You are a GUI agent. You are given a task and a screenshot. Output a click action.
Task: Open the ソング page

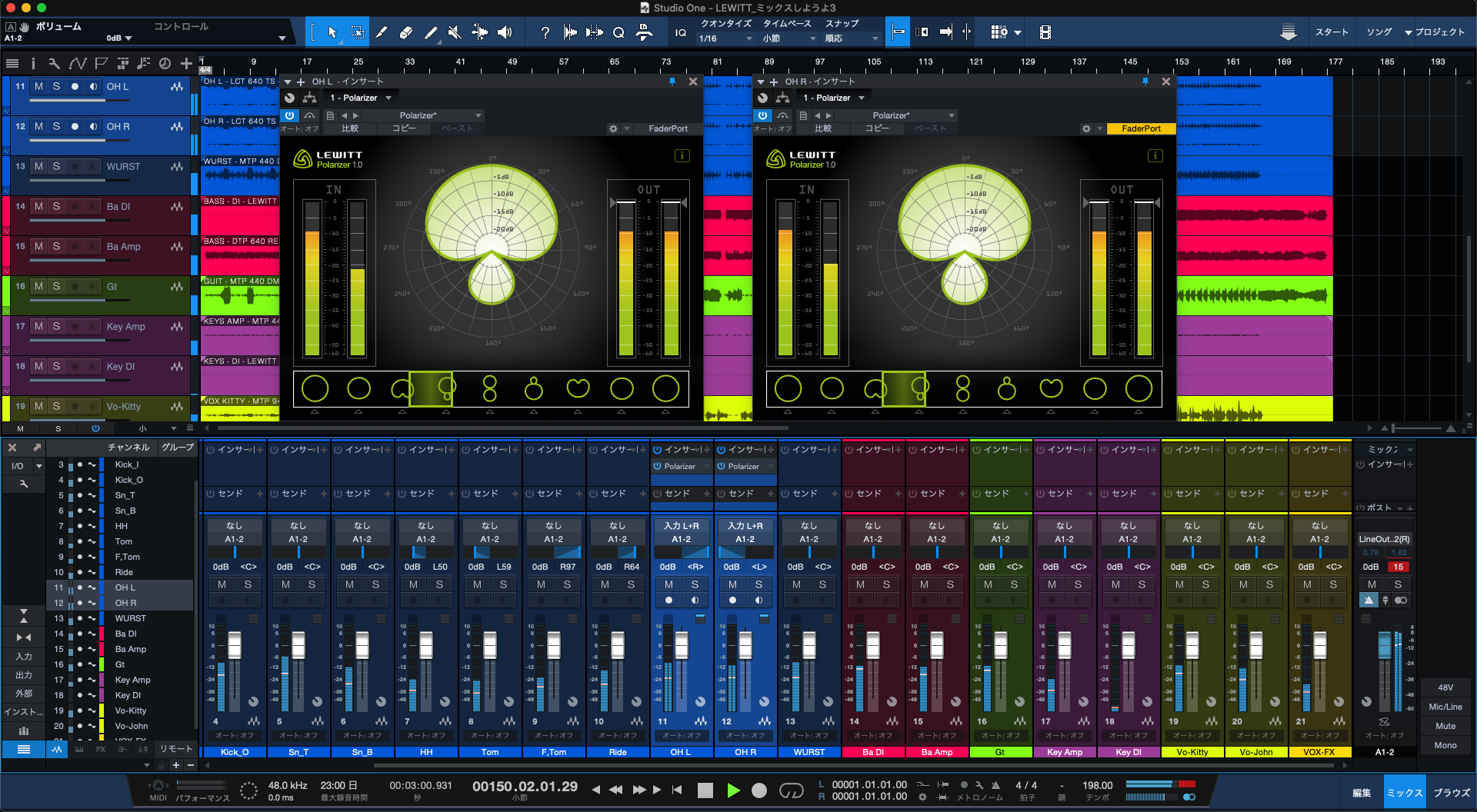(x=1379, y=32)
